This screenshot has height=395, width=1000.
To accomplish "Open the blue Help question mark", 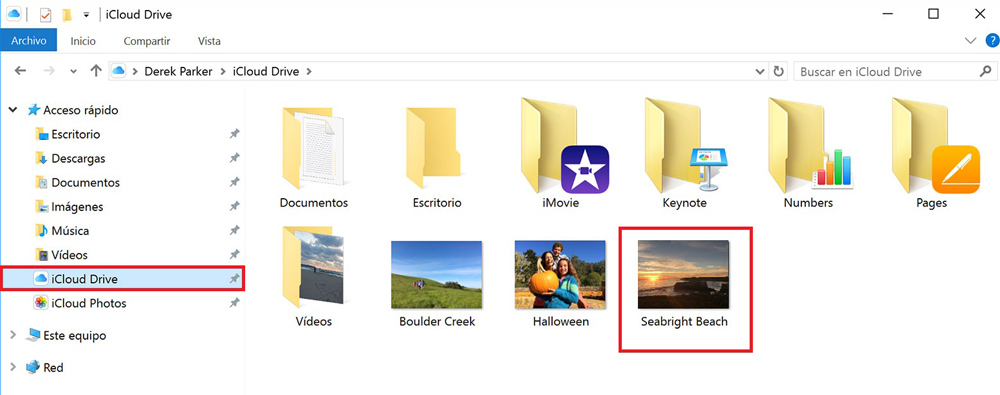I will click(x=992, y=41).
